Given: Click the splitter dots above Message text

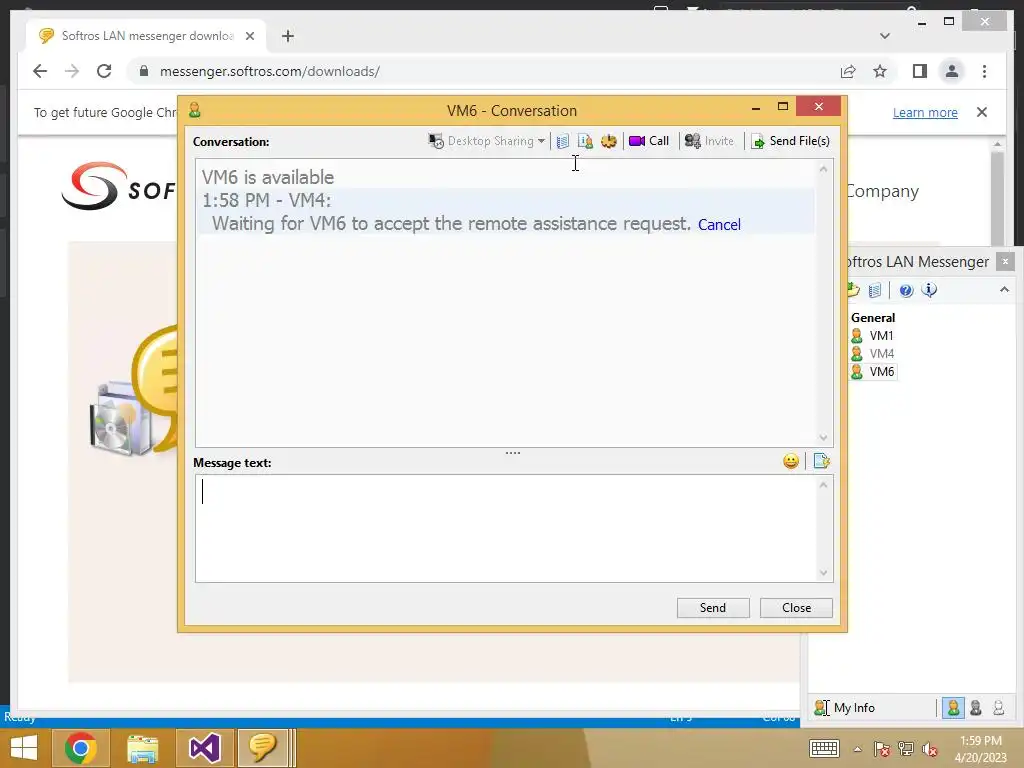Looking at the screenshot, I should 513,453.
